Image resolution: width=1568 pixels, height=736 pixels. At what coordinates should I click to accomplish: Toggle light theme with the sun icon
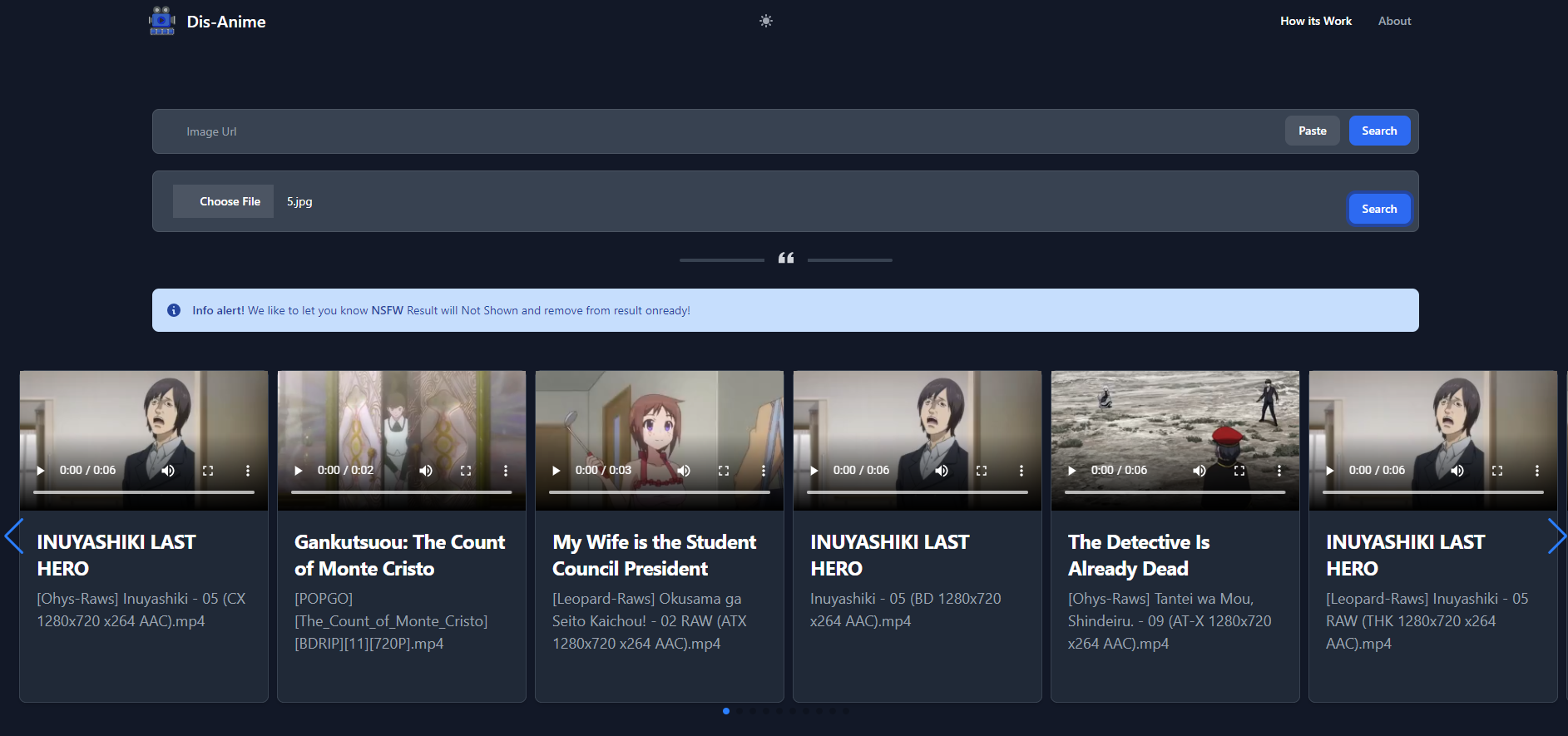point(766,21)
